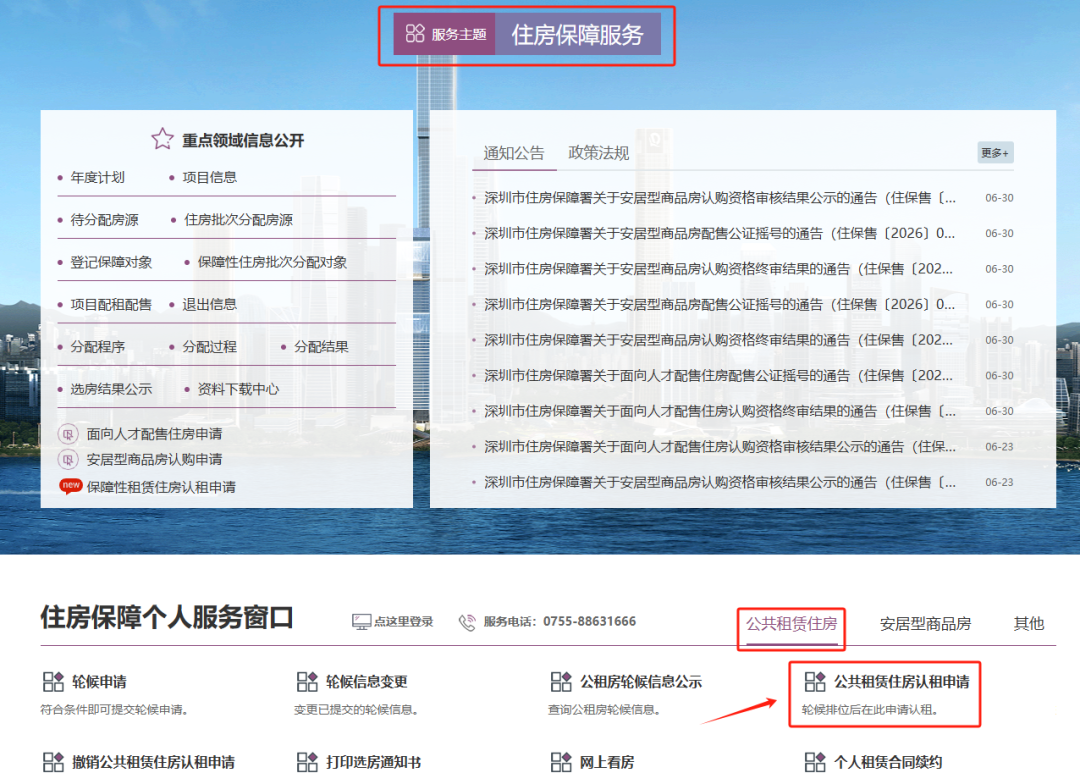Open the 登记保障对象 link
Image resolution: width=1080 pixels, height=773 pixels.
111,262
